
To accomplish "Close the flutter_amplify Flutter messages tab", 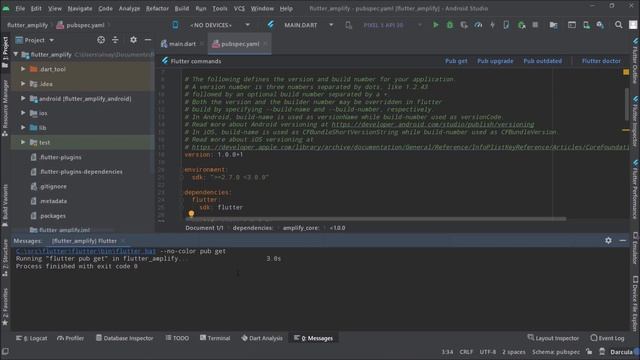I will tap(123, 241).
